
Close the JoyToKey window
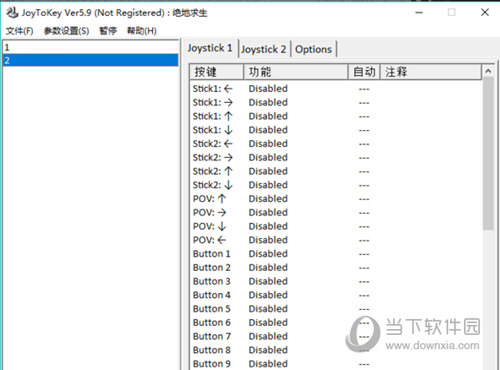click(485, 13)
